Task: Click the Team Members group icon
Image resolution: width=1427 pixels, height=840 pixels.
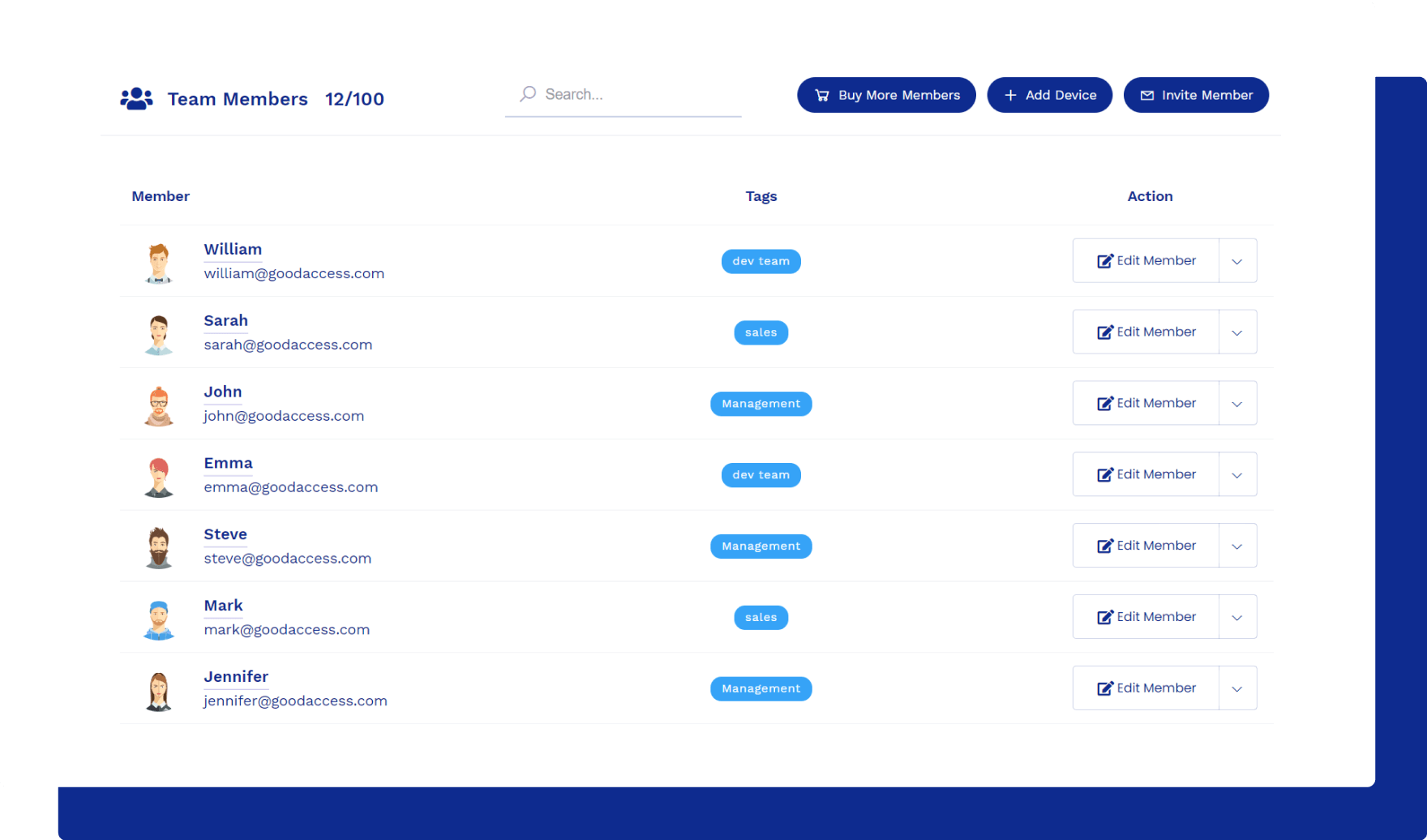Action: coord(136,99)
